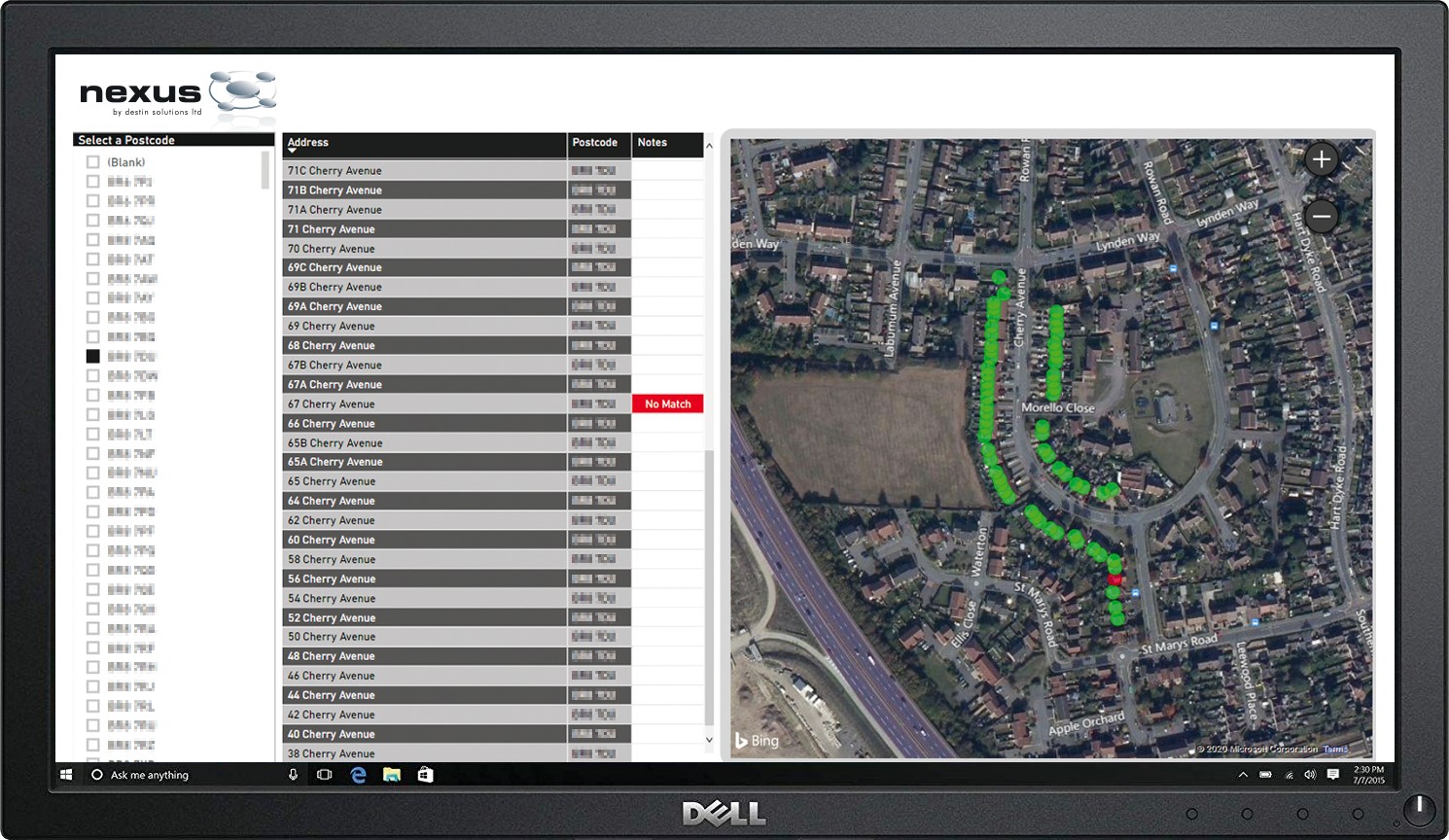Click the Bing logo on the map

click(x=757, y=741)
